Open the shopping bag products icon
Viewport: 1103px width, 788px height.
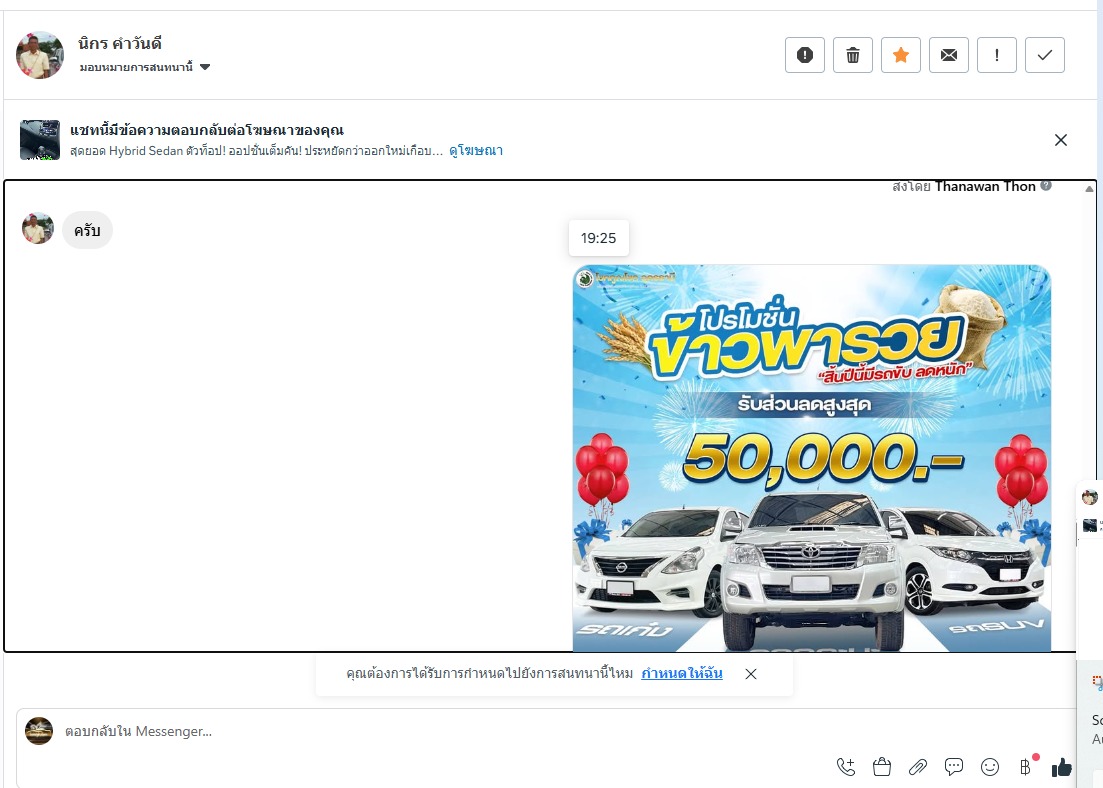point(881,767)
